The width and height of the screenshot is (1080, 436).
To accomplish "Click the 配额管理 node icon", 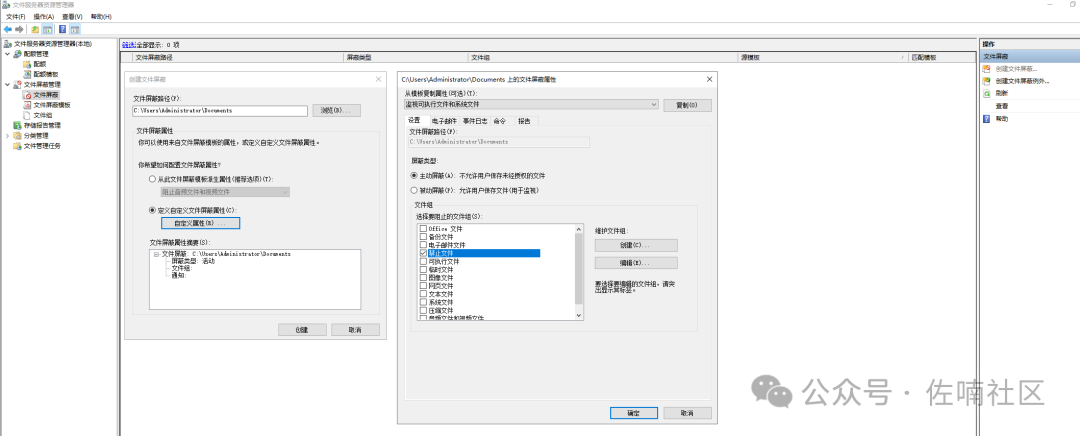I will [18, 54].
